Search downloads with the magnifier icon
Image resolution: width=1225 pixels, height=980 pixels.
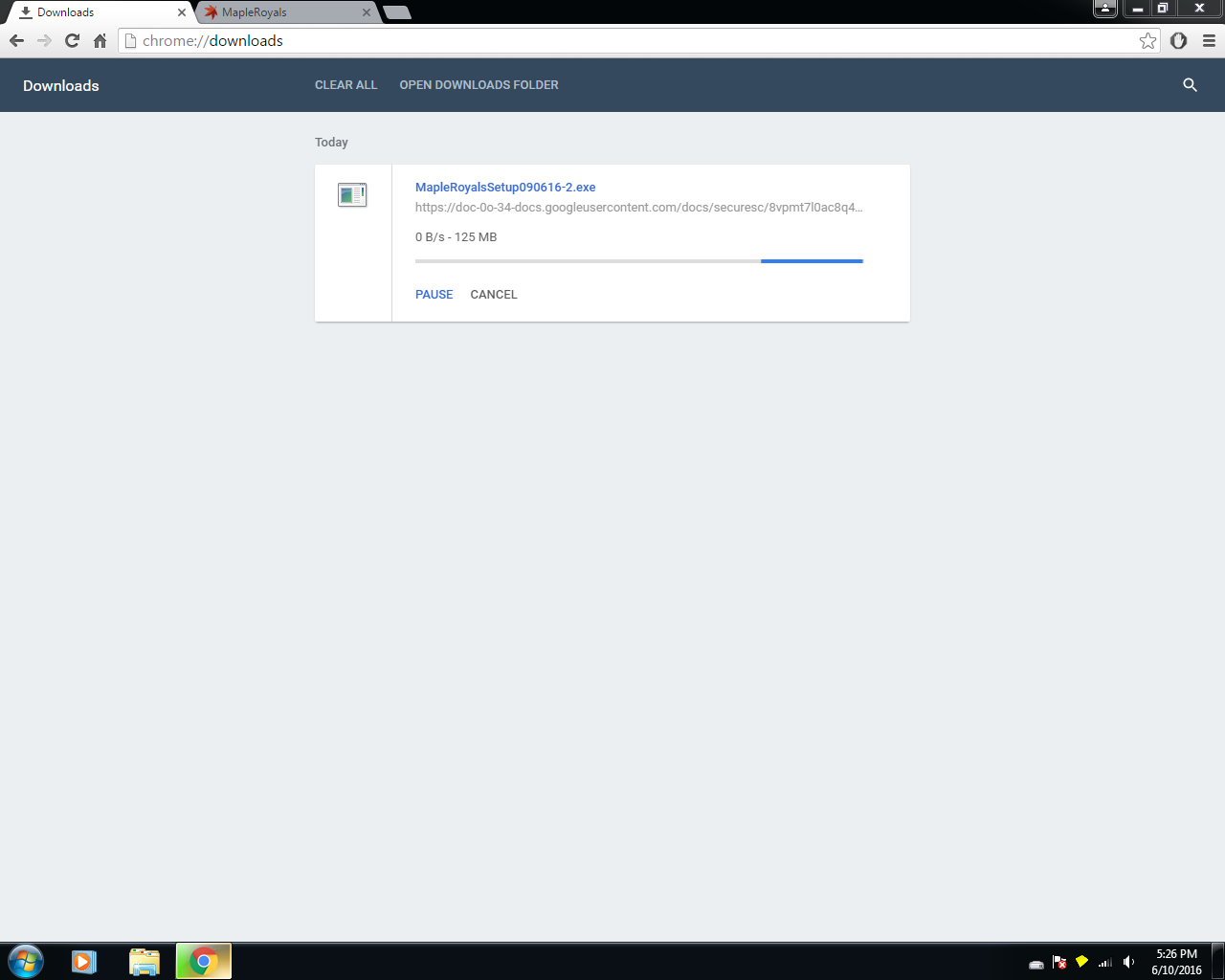pos(1190,85)
